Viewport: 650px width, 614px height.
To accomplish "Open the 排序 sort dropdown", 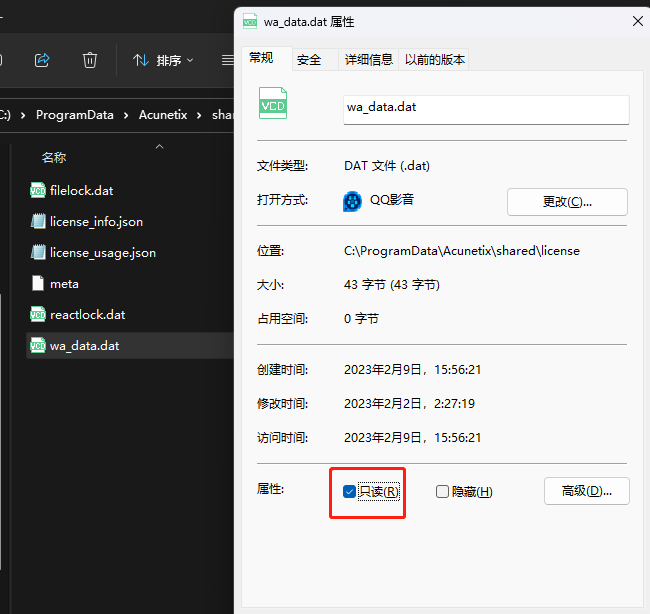I will (163, 61).
